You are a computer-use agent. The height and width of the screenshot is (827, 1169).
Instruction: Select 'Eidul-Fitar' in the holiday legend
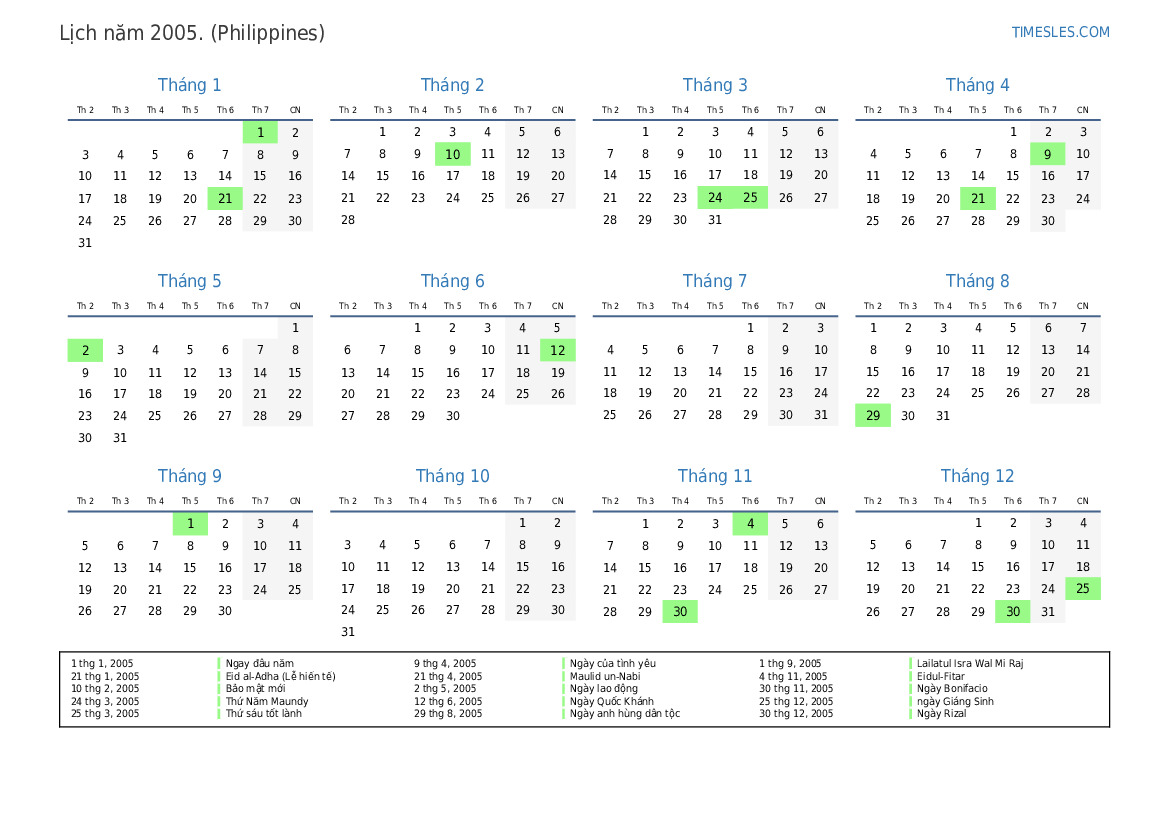click(x=940, y=676)
